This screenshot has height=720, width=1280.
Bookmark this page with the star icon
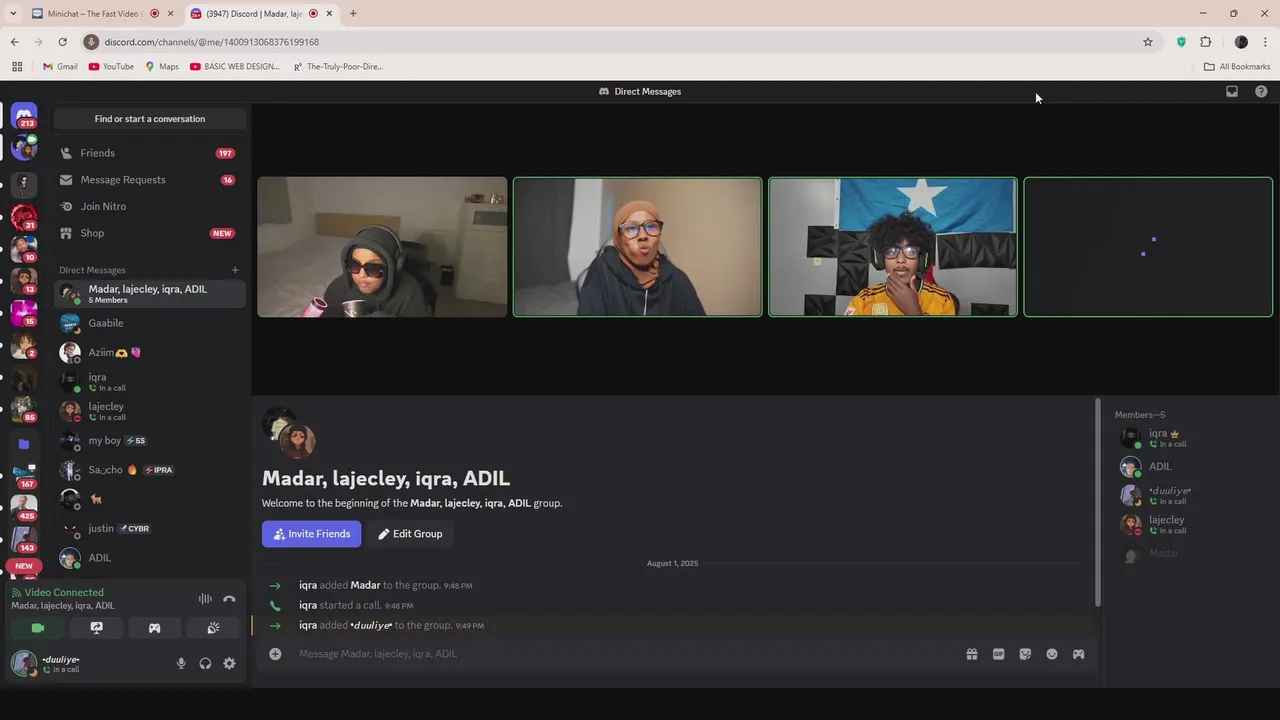click(x=1148, y=42)
